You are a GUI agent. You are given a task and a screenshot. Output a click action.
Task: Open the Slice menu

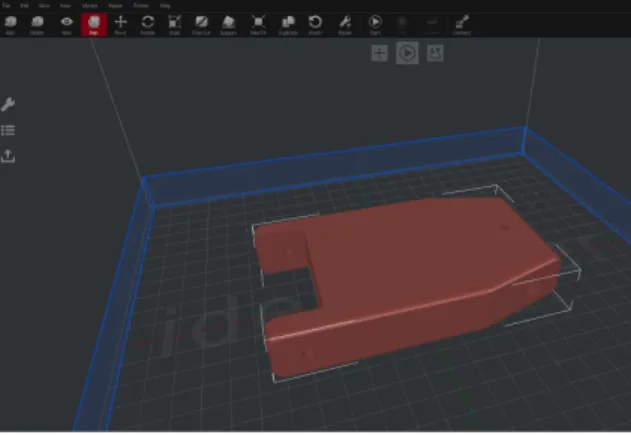[x=44, y=6]
